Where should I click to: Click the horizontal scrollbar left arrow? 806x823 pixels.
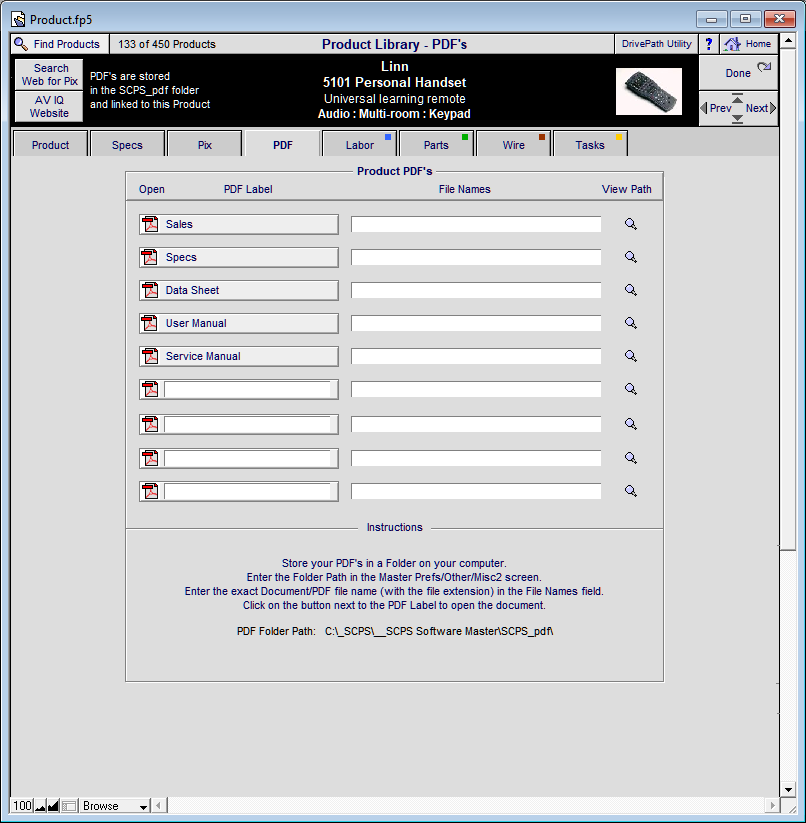[x=158, y=805]
